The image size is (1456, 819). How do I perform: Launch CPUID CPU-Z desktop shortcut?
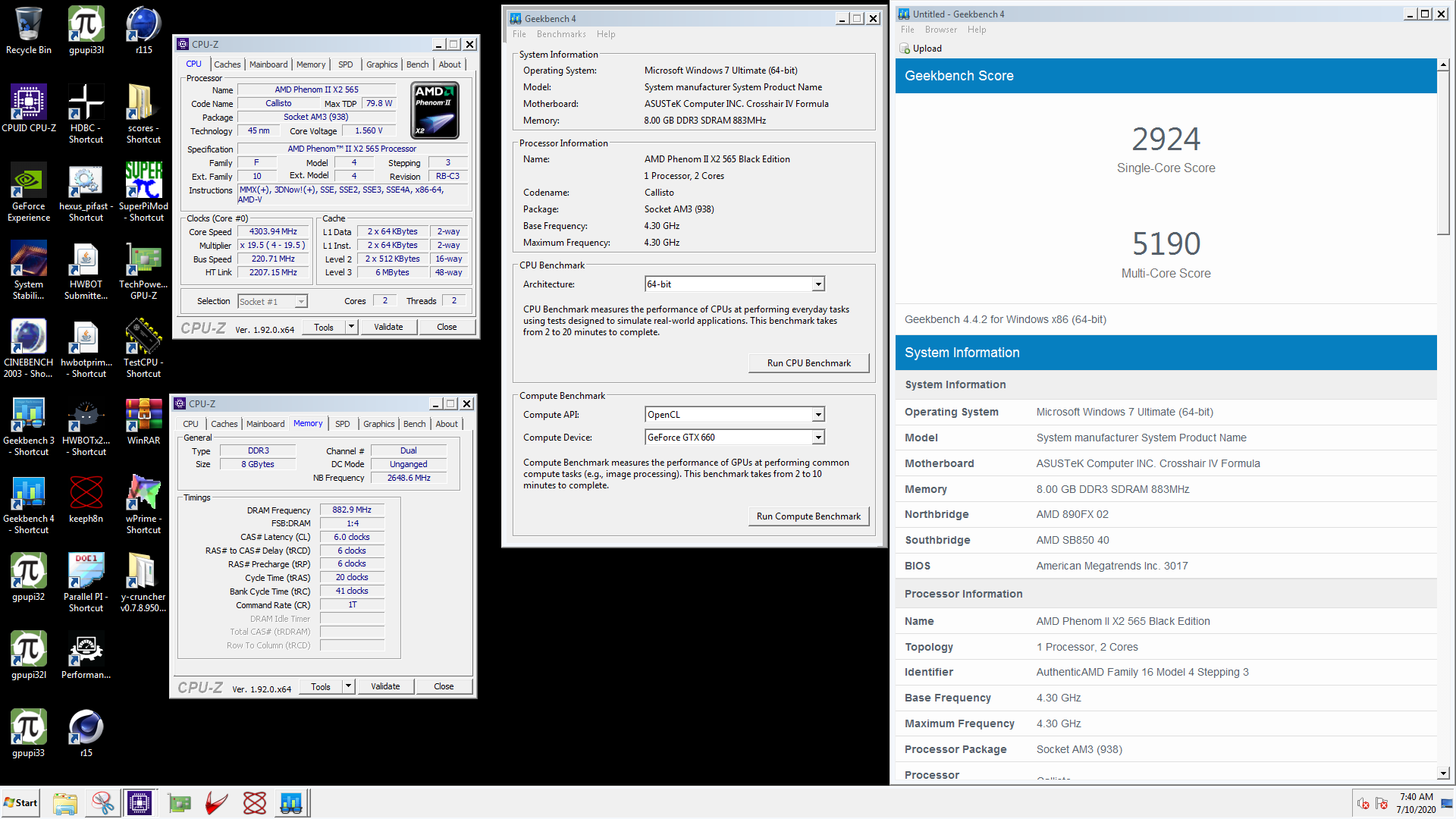point(29,108)
